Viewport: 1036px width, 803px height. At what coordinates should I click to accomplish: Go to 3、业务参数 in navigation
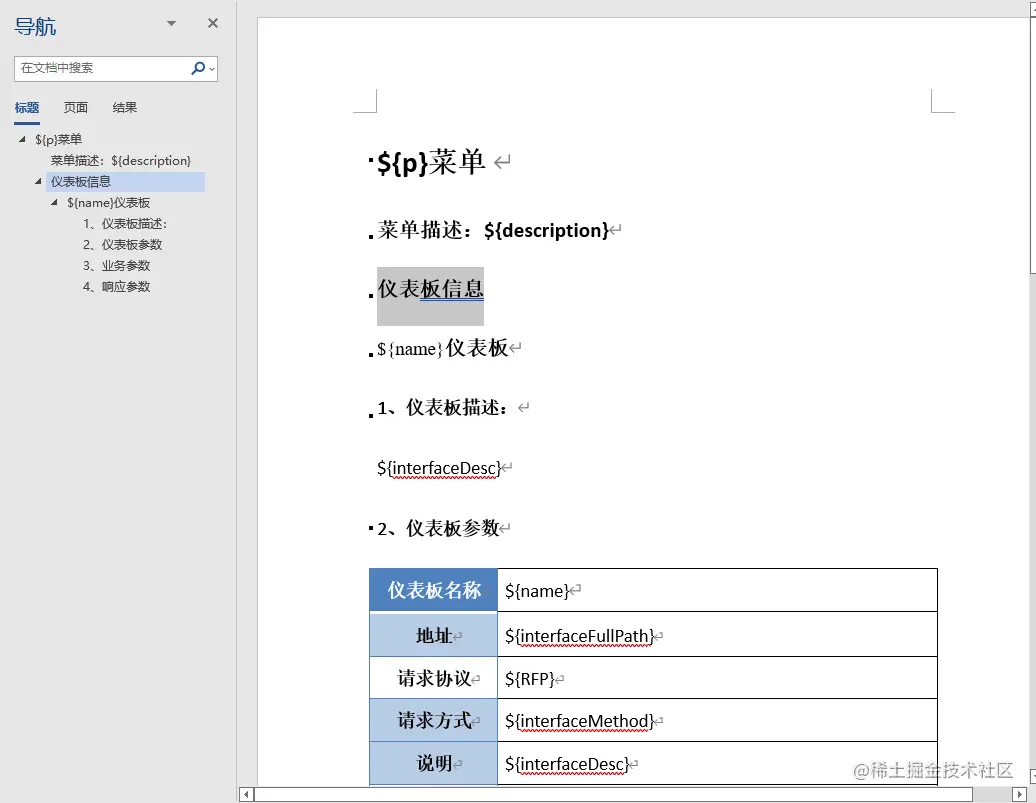[117, 266]
